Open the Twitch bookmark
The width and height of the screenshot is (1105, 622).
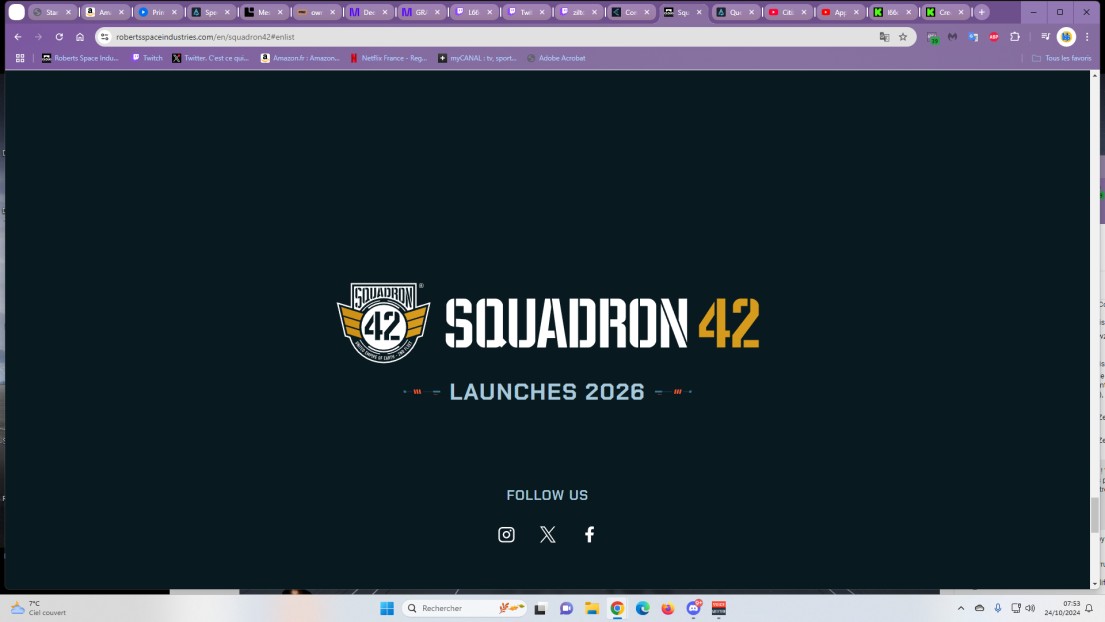[147, 58]
